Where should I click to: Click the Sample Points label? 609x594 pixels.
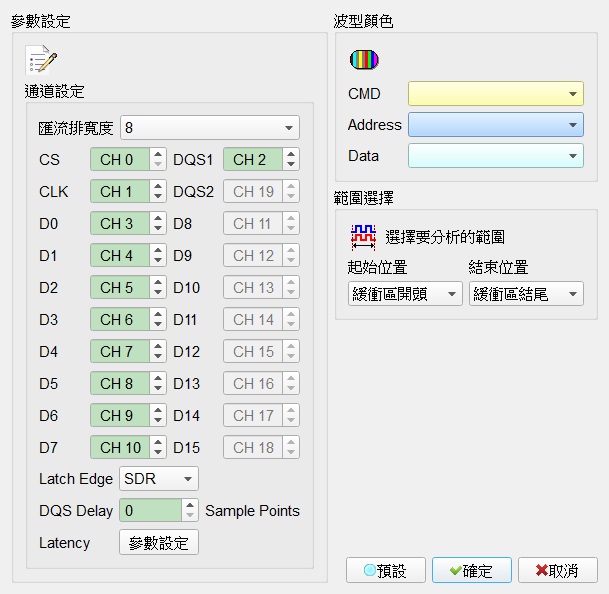click(252, 511)
